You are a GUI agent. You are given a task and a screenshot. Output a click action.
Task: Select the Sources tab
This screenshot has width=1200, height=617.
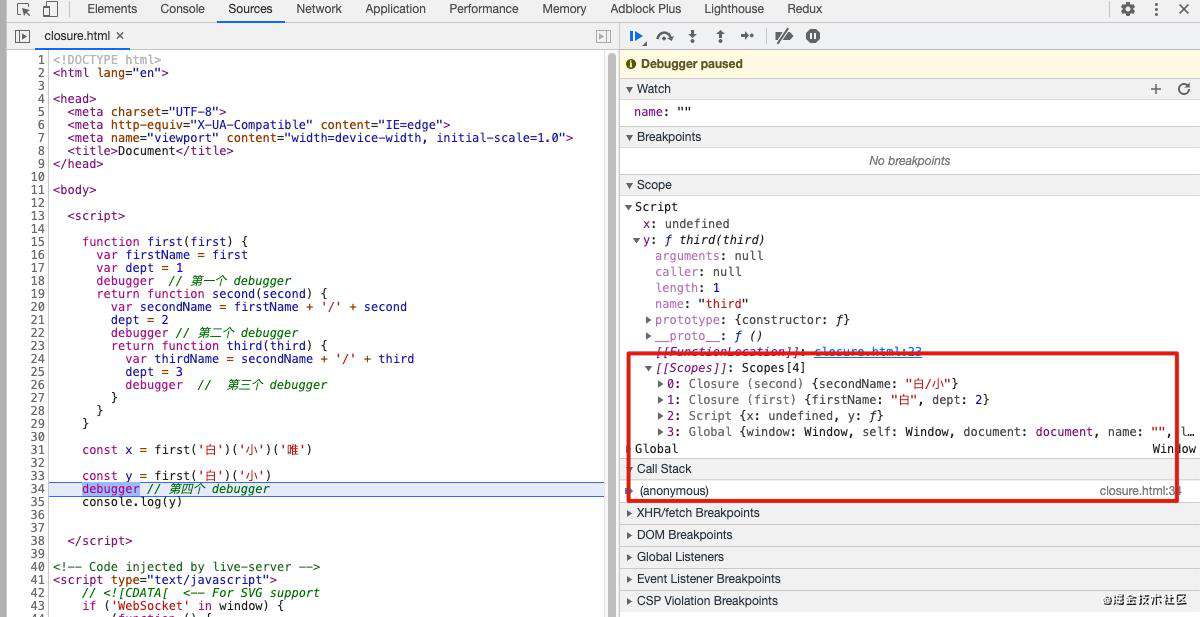(x=250, y=9)
